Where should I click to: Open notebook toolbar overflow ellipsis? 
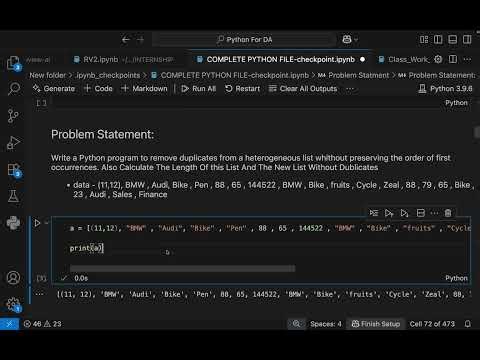pos(350,89)
